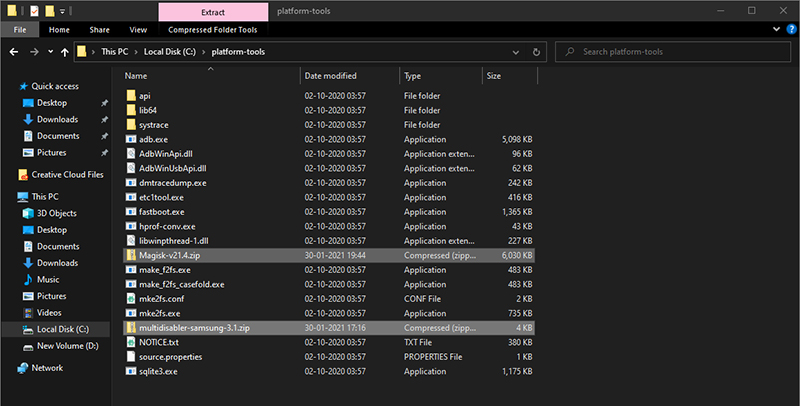Open pinned Documents under Quick access

(58, 136)
